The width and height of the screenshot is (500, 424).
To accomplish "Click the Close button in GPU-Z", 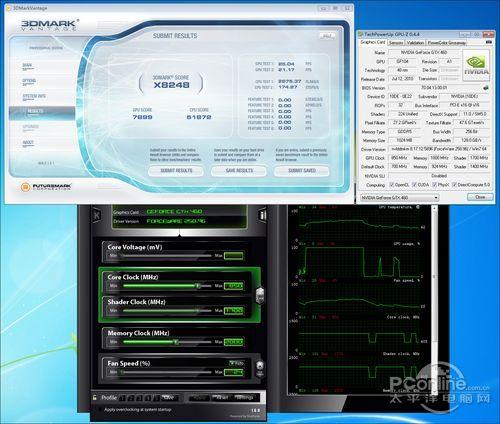I will point(480,197).
